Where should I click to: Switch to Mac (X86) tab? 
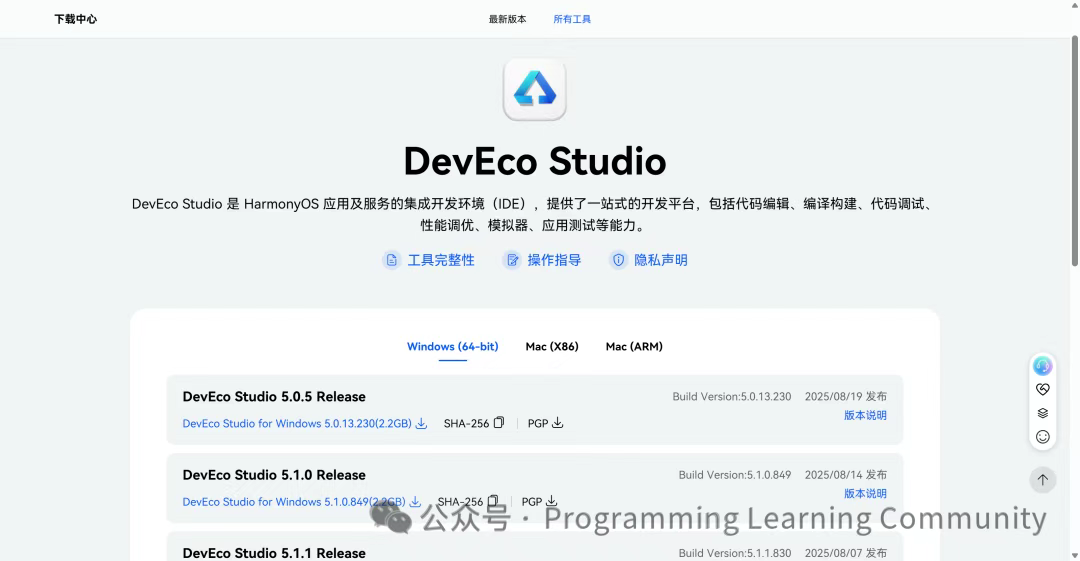(x=552, y=347)
